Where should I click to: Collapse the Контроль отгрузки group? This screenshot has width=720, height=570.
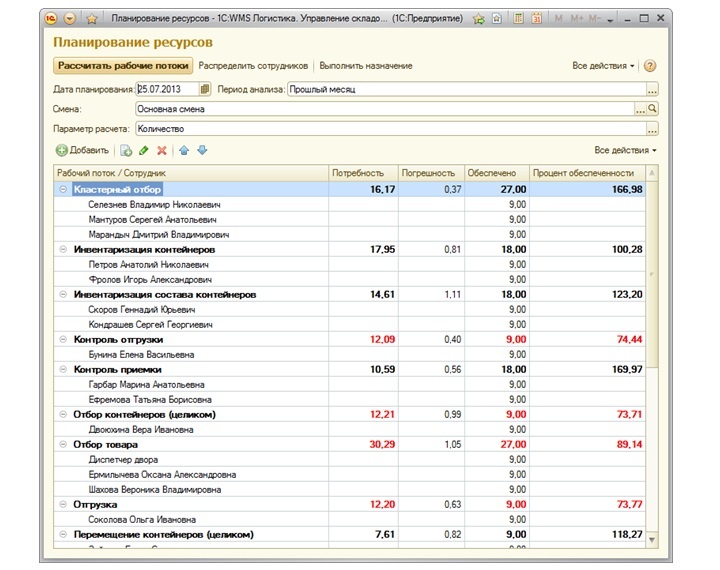coord(63,339)
